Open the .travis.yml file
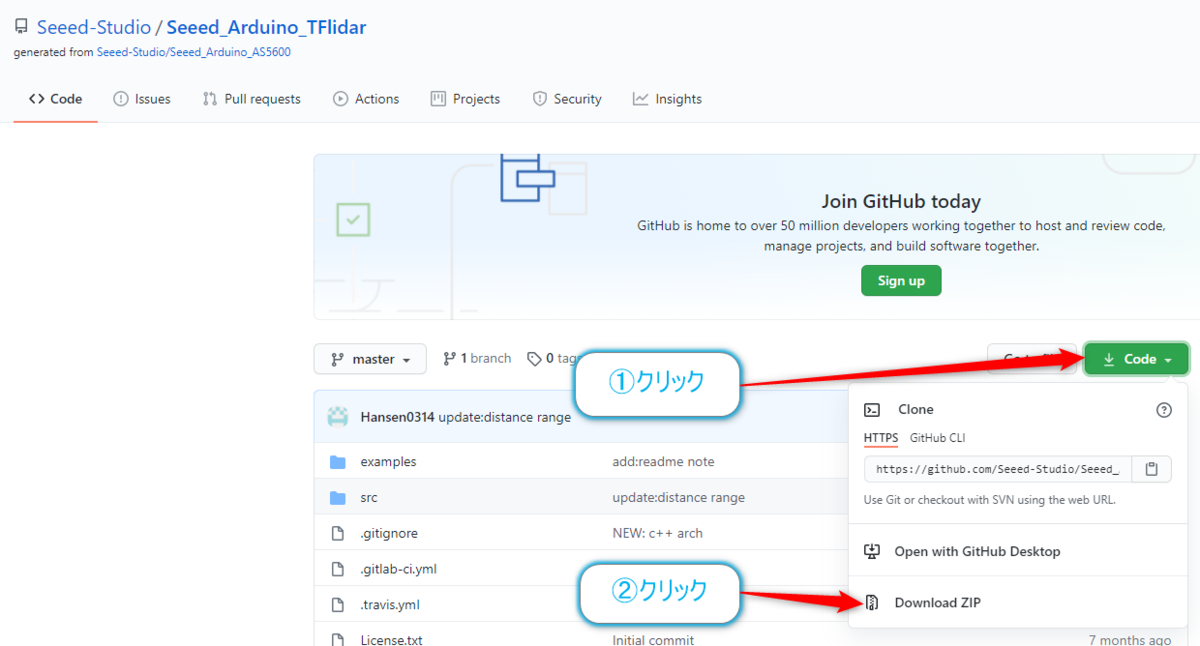This screenshot has width=1200, height=646. point(390,604)
